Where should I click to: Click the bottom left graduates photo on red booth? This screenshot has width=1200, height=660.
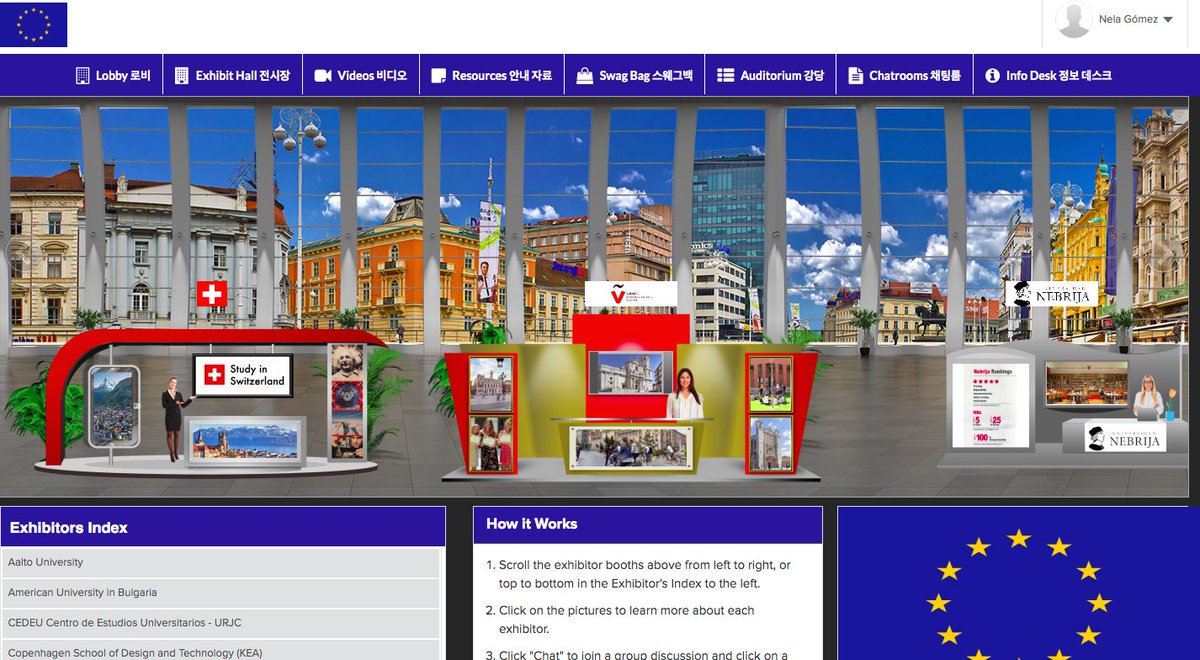[x=491, y=443]
